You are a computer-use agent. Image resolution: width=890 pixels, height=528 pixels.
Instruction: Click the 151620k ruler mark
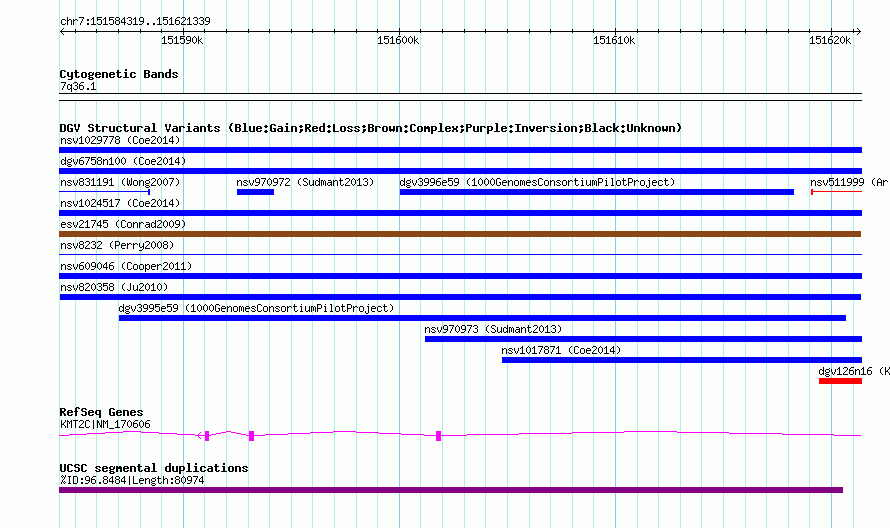click(830, 40)
